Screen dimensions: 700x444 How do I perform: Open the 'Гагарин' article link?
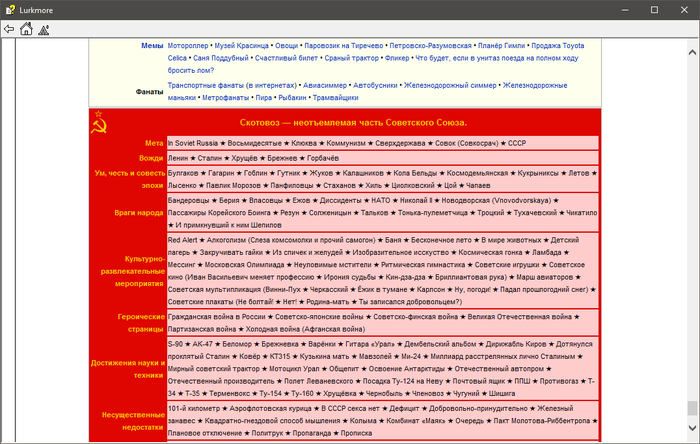pyautogui.click(x=224, y=173)
